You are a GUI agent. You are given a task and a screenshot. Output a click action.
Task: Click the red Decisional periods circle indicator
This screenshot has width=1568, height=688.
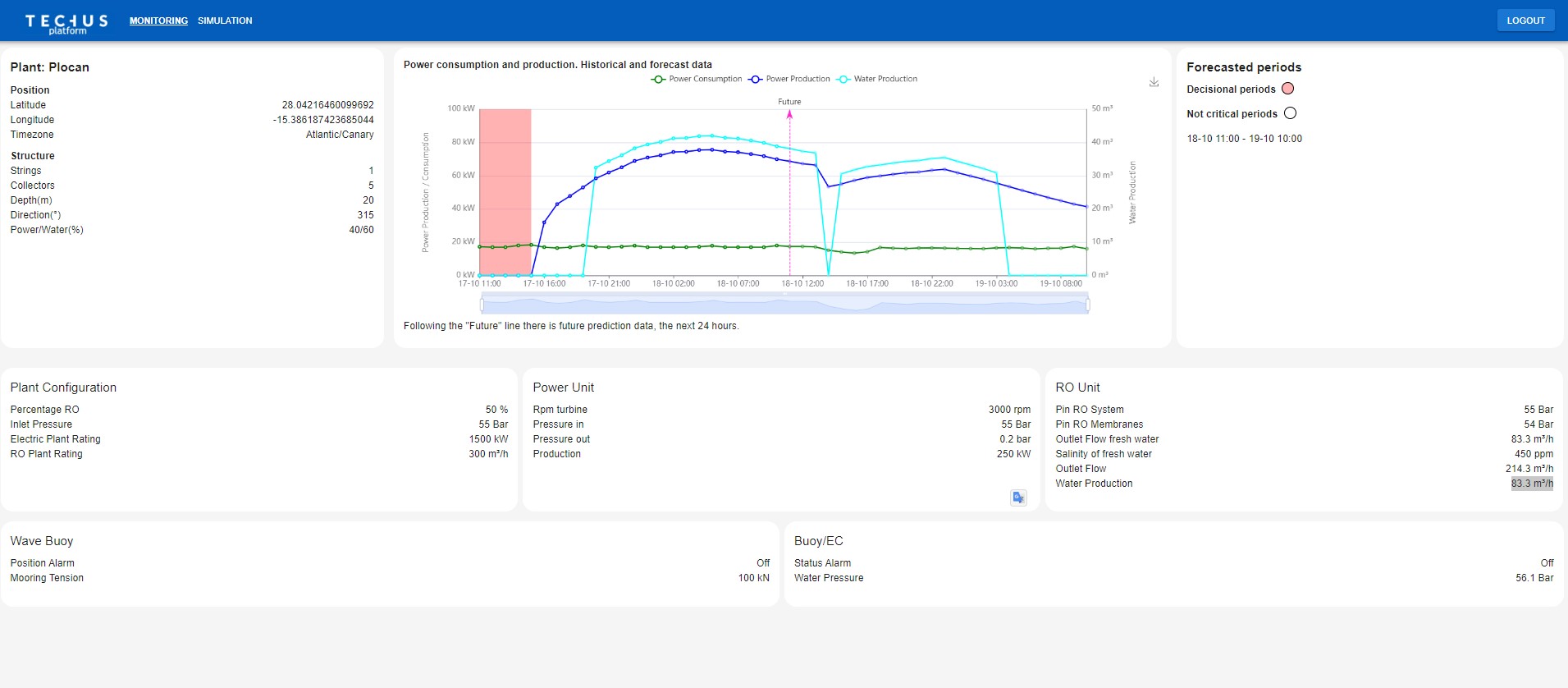pyautogui.click(x=1287, y=89)
